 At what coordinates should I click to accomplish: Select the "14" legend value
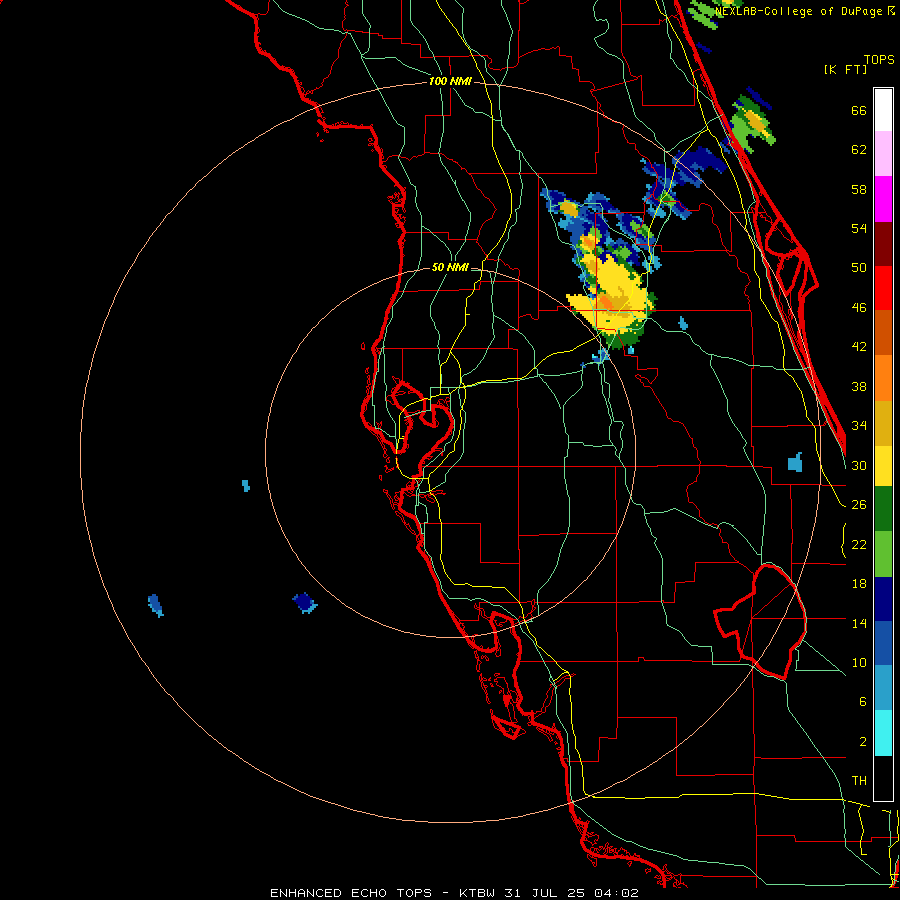(859, 623)
